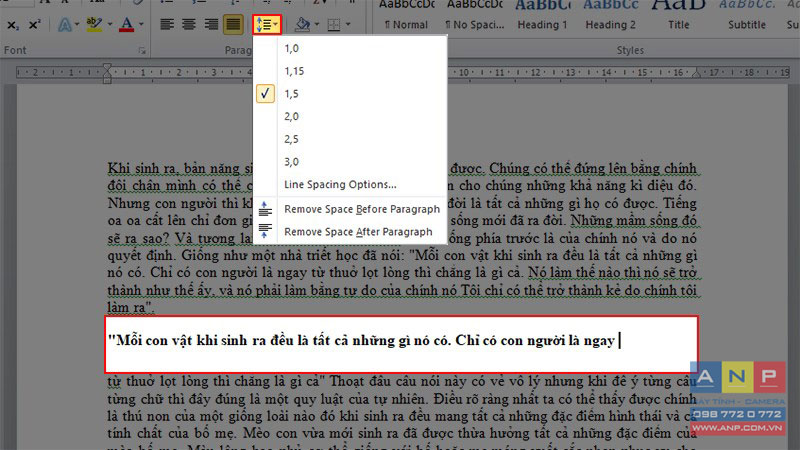Apply the Heading 2 style
The height and width of the screenshot is (450, 800).
[x=610, y=15]
